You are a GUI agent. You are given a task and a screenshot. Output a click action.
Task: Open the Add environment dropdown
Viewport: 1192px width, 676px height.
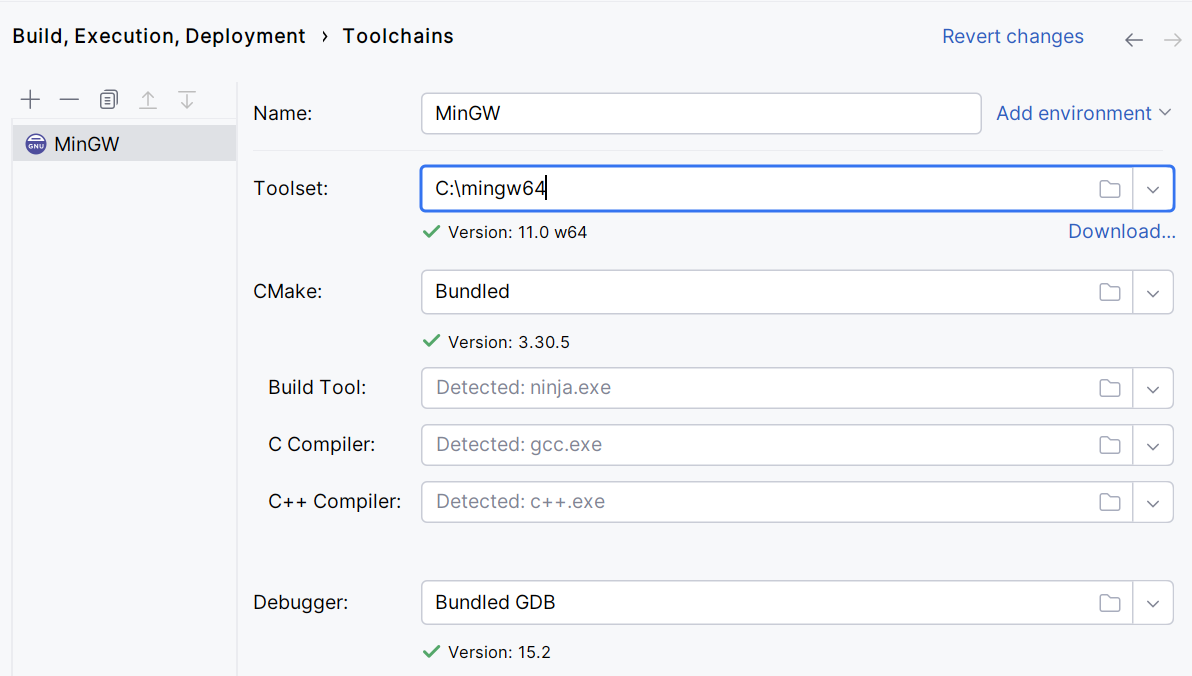(1083, 113)
